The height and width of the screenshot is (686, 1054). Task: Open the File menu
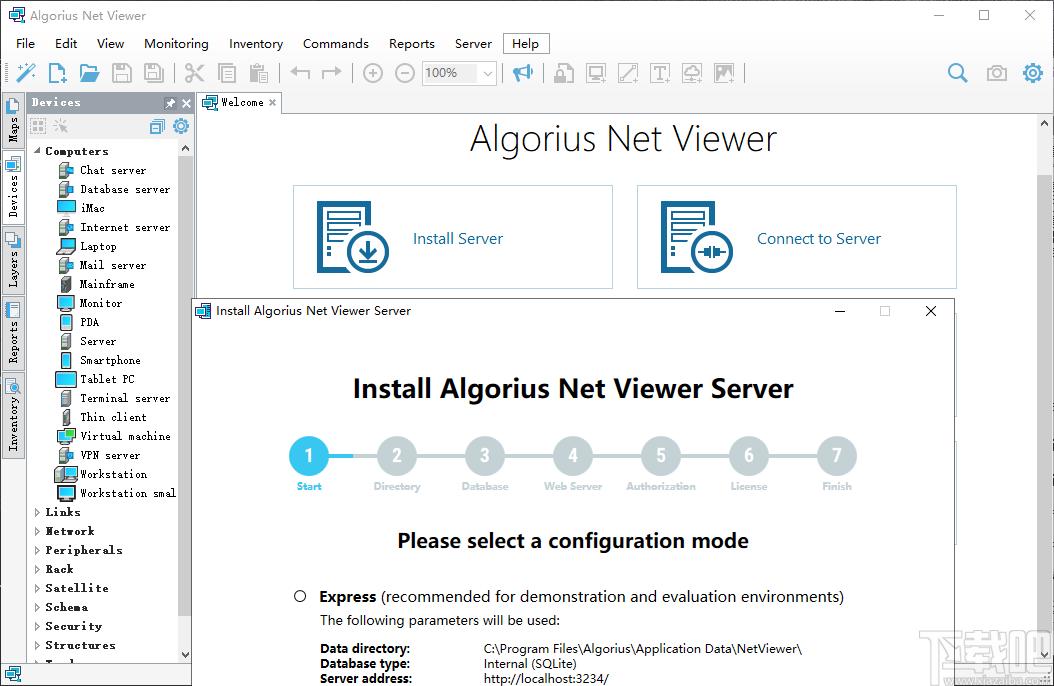coord(26,44)
